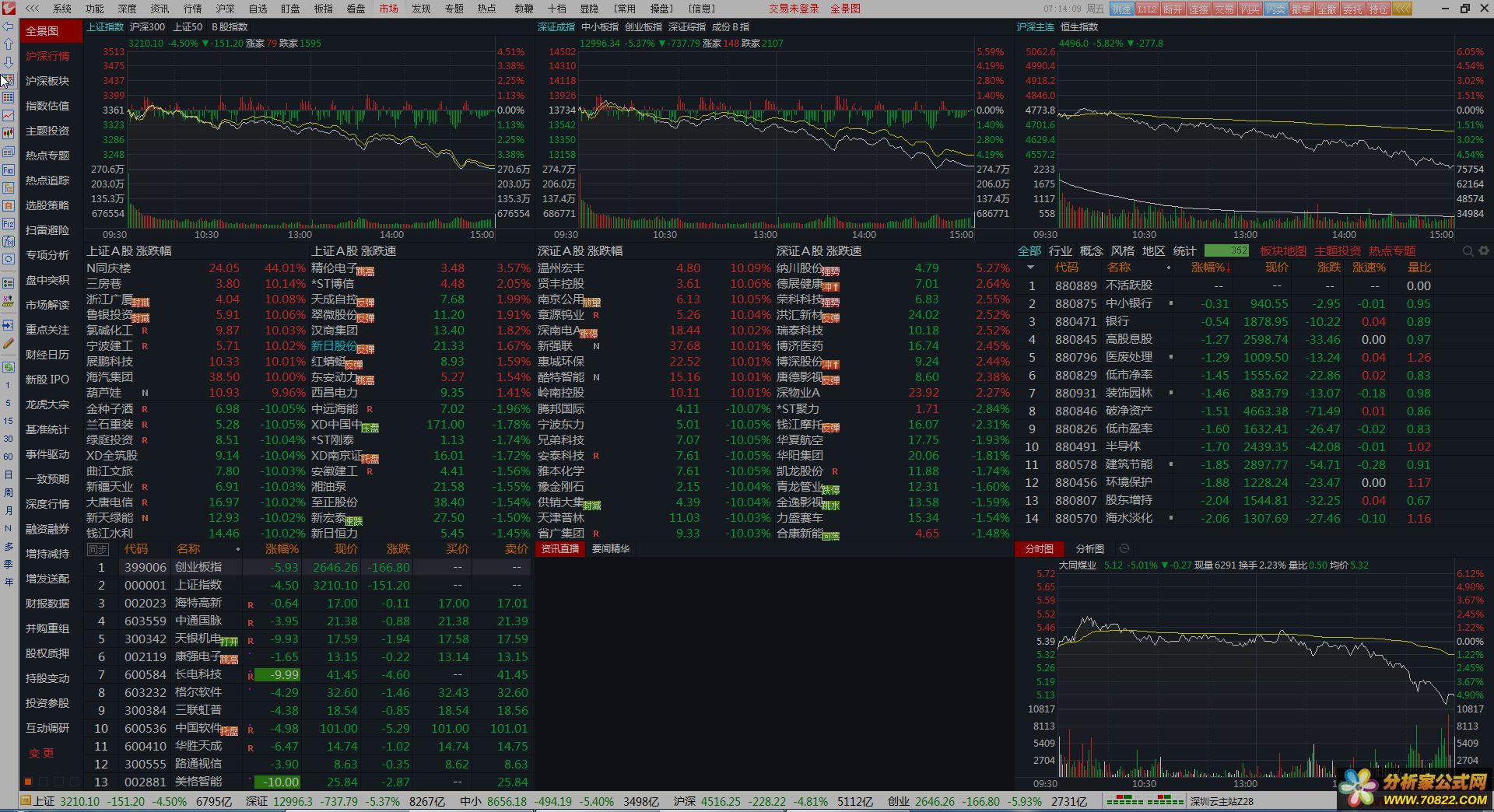Select 沪深行情 in the left sidebar
The image size is (1494, 812).
click(47, 56)
